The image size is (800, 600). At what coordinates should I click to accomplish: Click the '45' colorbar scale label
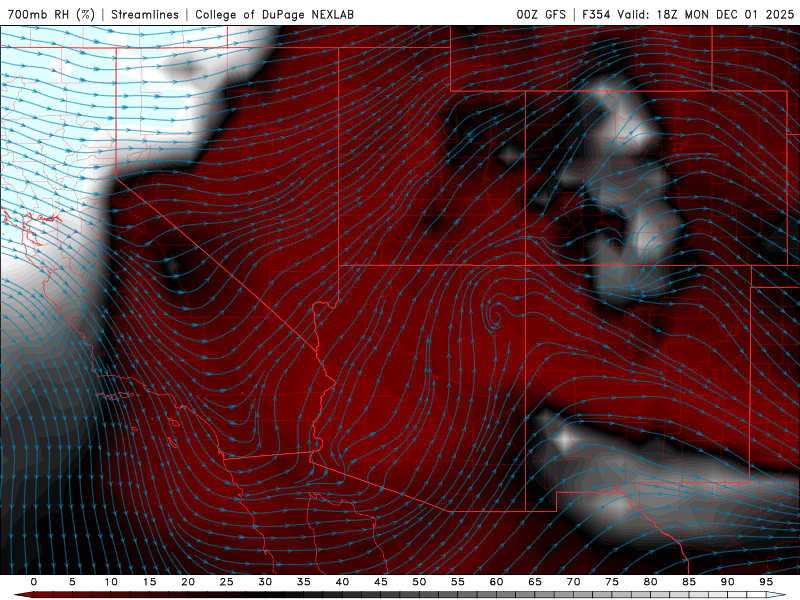381,582
